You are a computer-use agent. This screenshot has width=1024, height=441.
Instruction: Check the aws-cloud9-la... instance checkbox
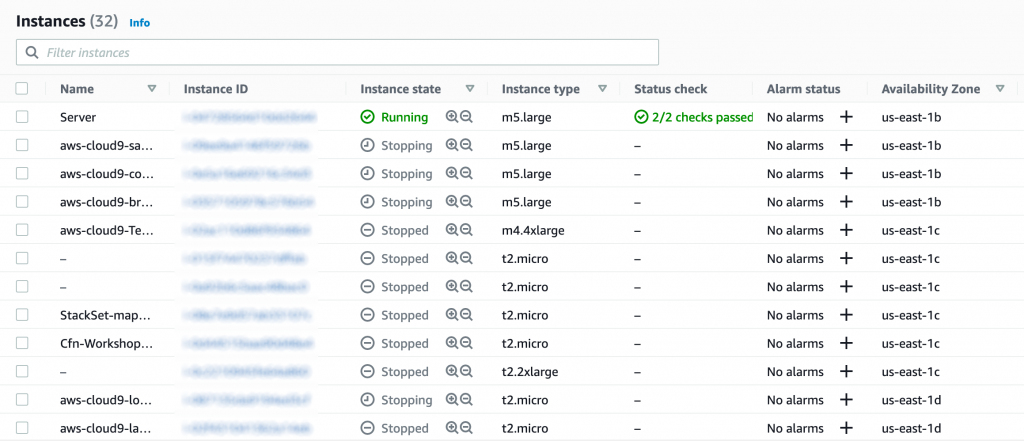22,428
